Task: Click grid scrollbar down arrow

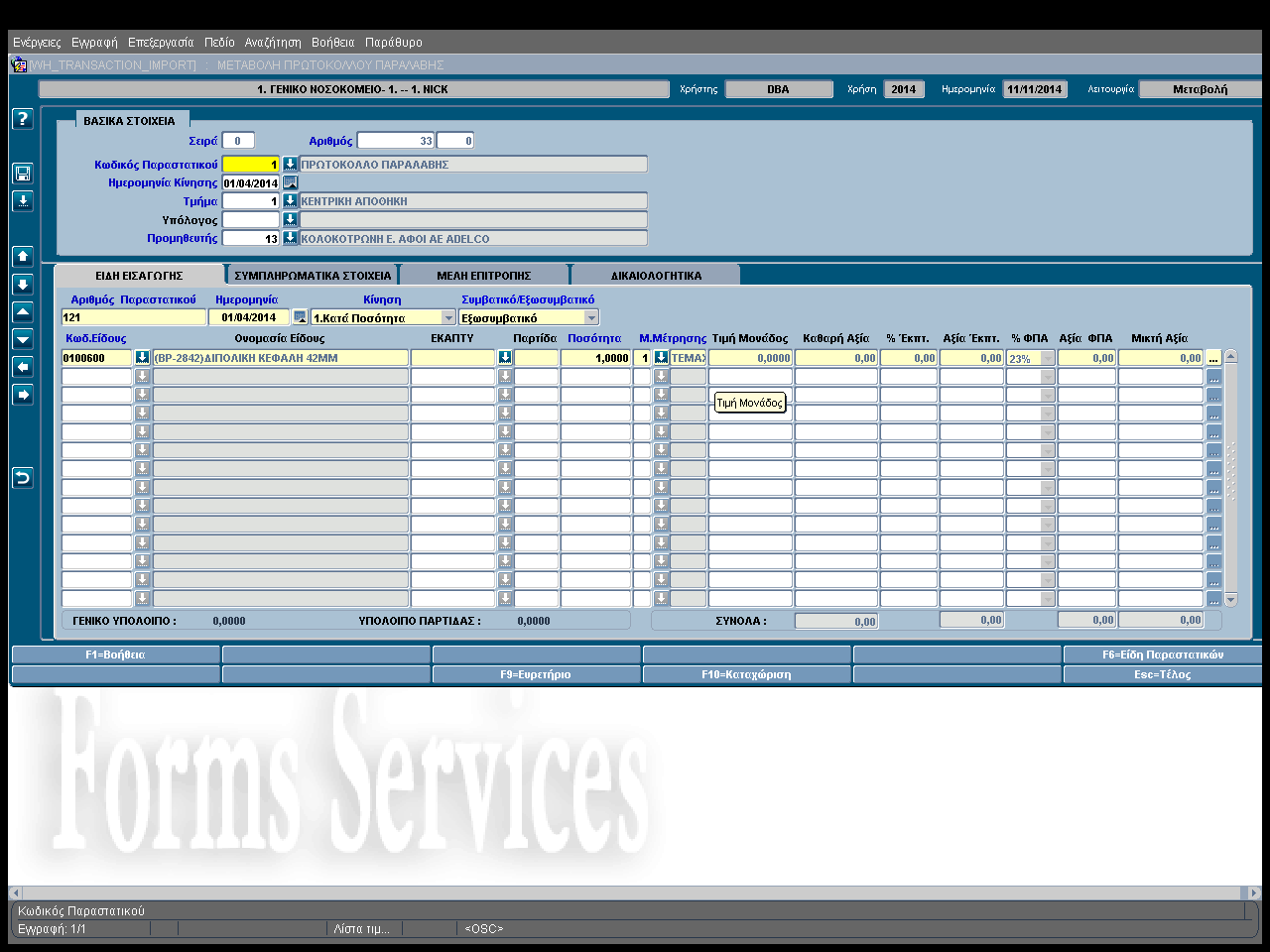Action: pyautogui.click(x=1231, y=600)
